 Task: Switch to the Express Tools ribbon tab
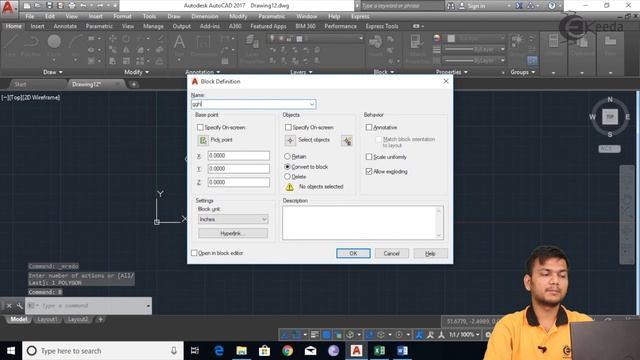[x=382, y=26]
